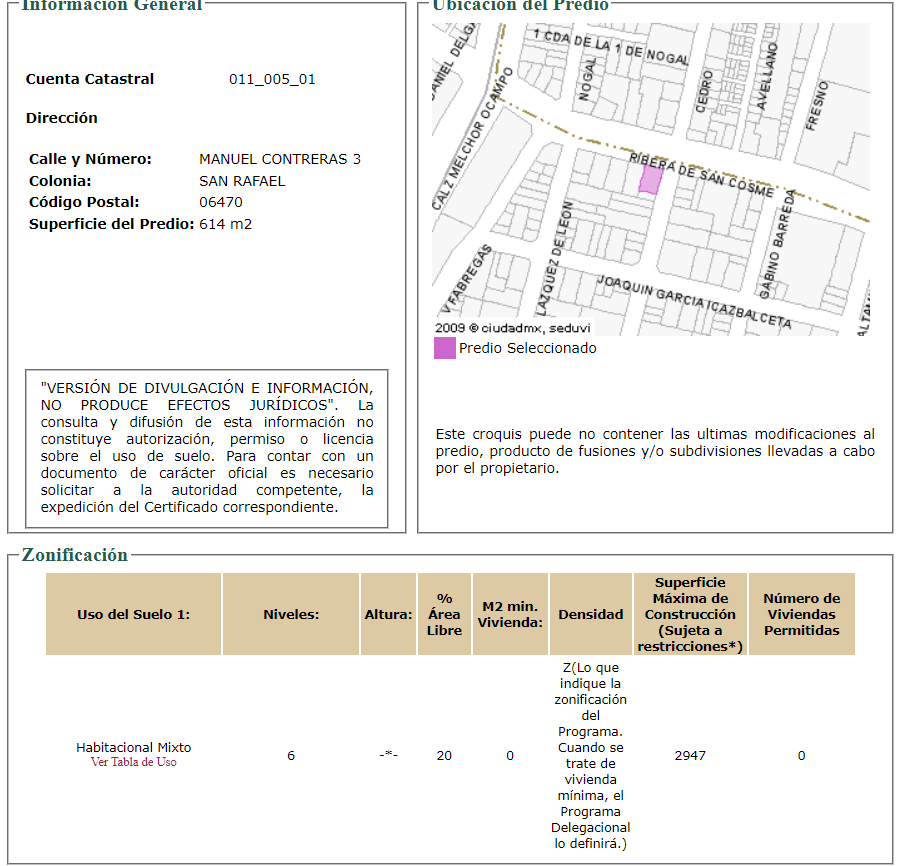Click the GABINO BARREDA street label on map
This screenshot has width=897, height=866.
777,244
